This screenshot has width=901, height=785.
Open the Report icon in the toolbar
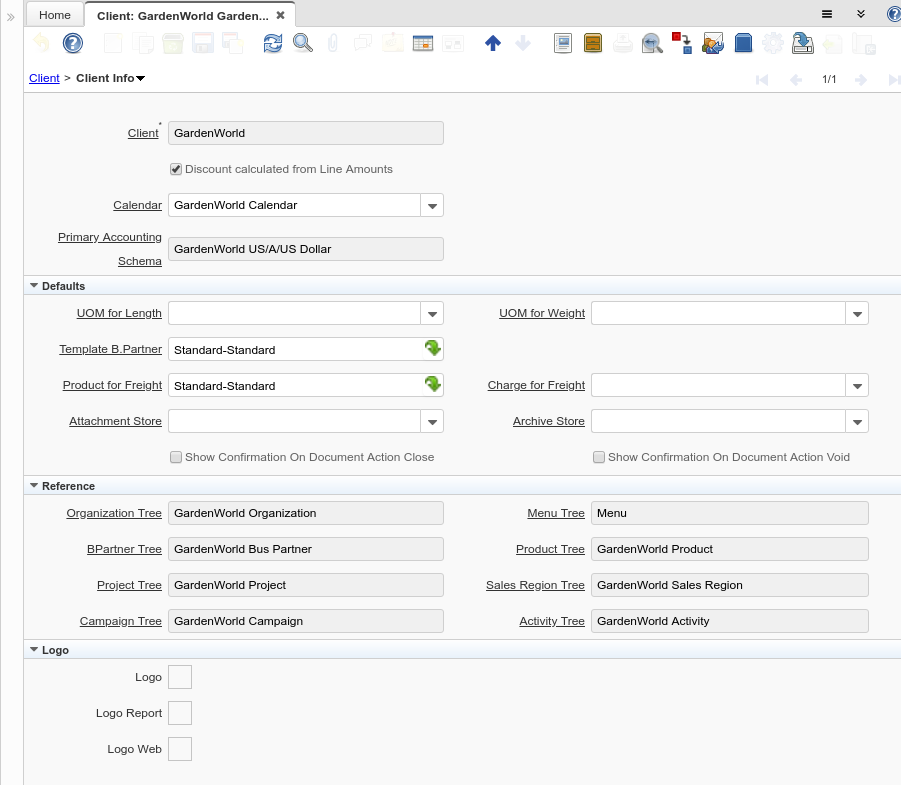point(563,43)
